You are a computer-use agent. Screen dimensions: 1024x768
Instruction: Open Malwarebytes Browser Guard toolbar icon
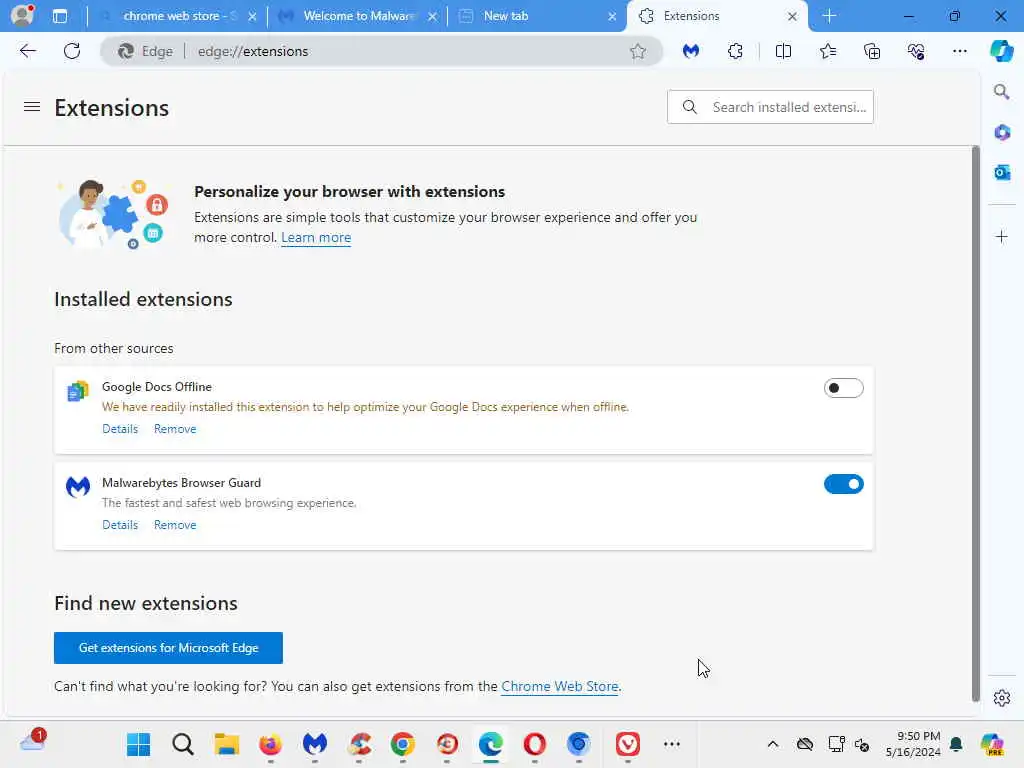click(691, 51)
